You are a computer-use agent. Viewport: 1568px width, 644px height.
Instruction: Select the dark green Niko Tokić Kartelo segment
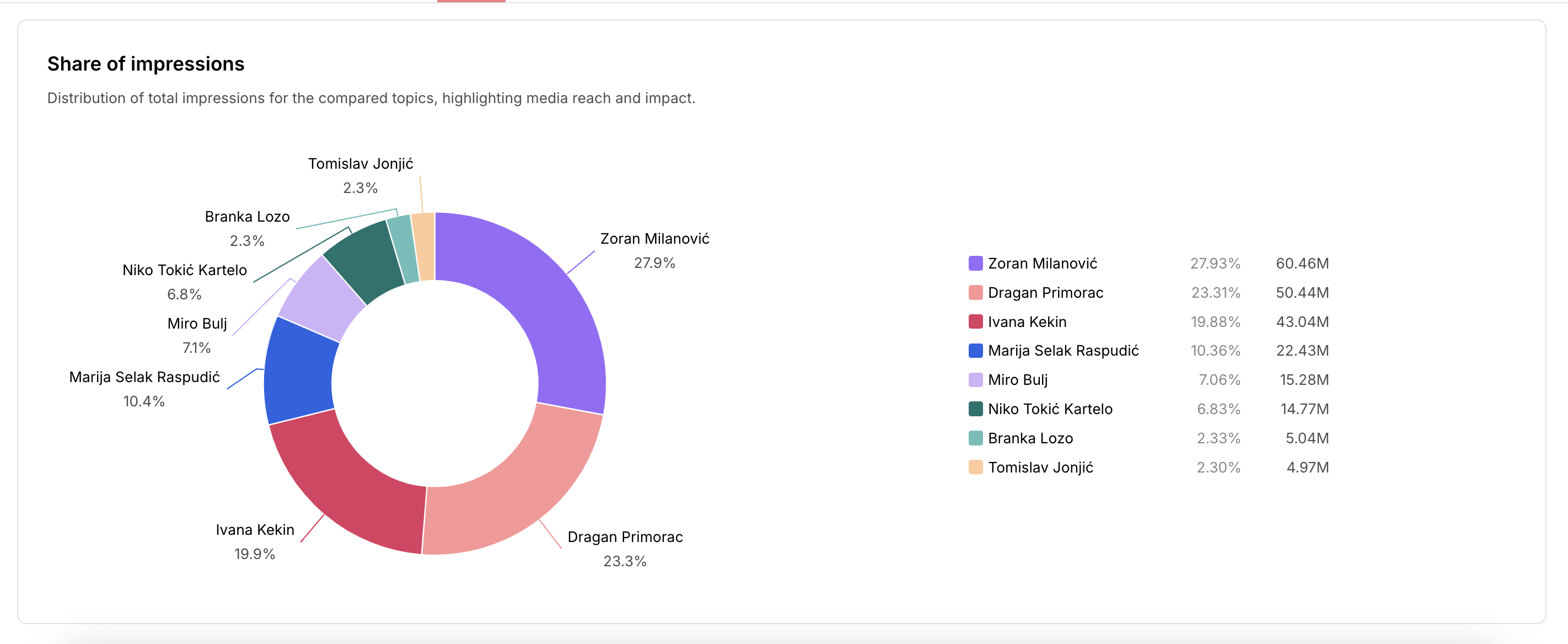click(x=365, y=259)
